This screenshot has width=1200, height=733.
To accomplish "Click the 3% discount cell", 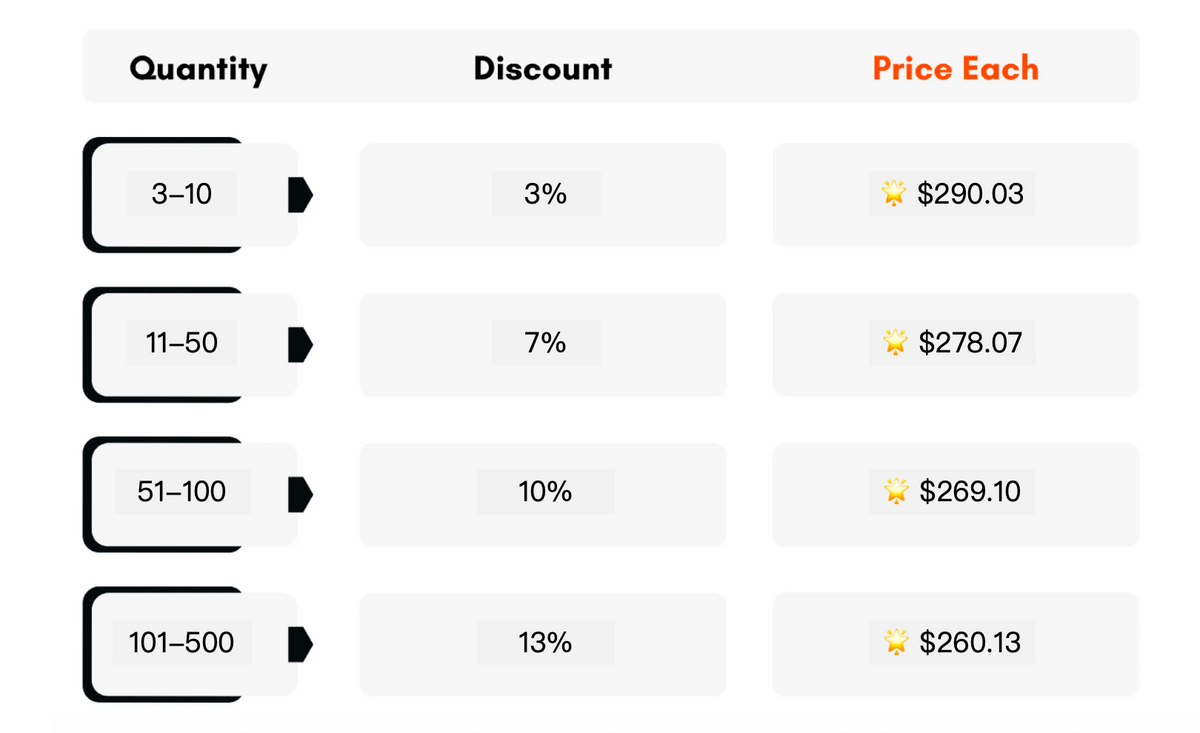I will tap(545, 194).
